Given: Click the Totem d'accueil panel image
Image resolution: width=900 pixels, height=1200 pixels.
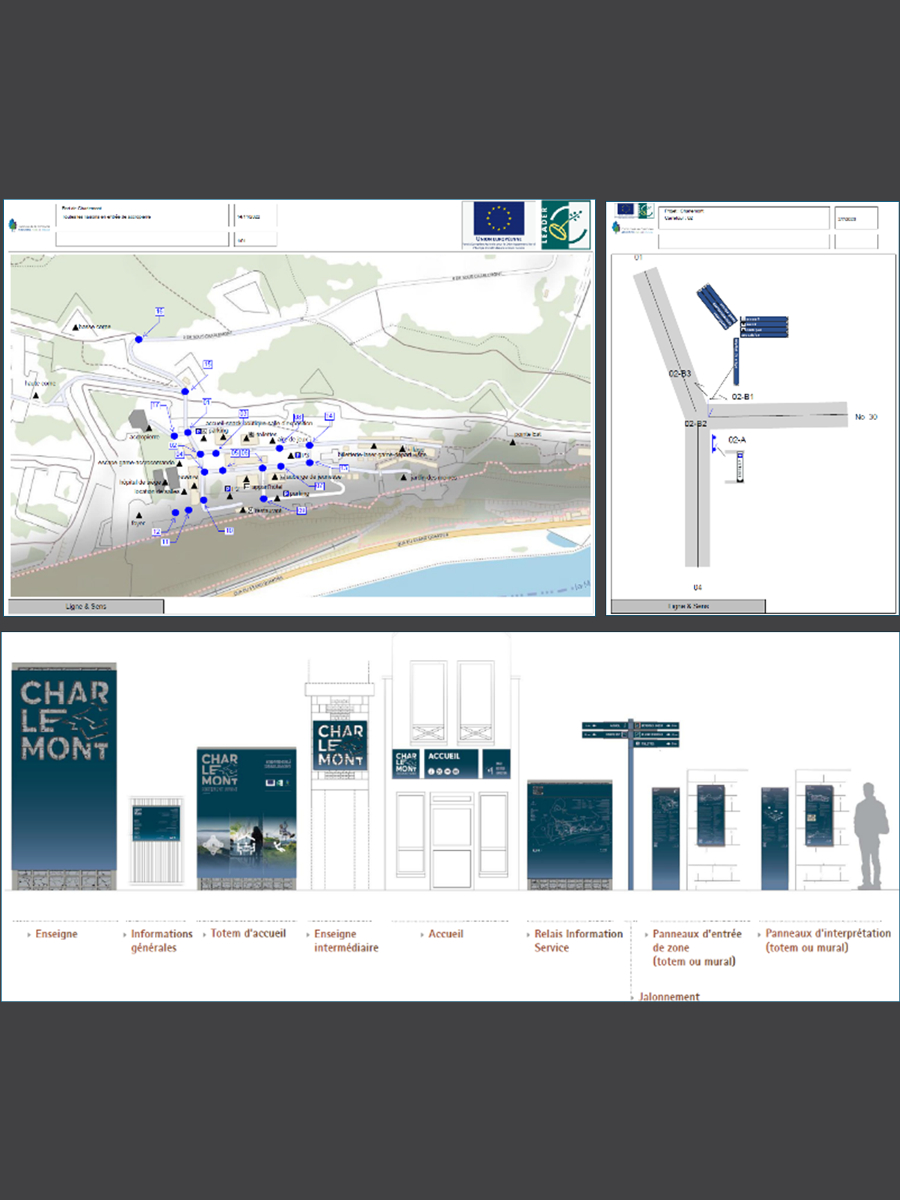Looking at the screenshot, I should point(247,816).
